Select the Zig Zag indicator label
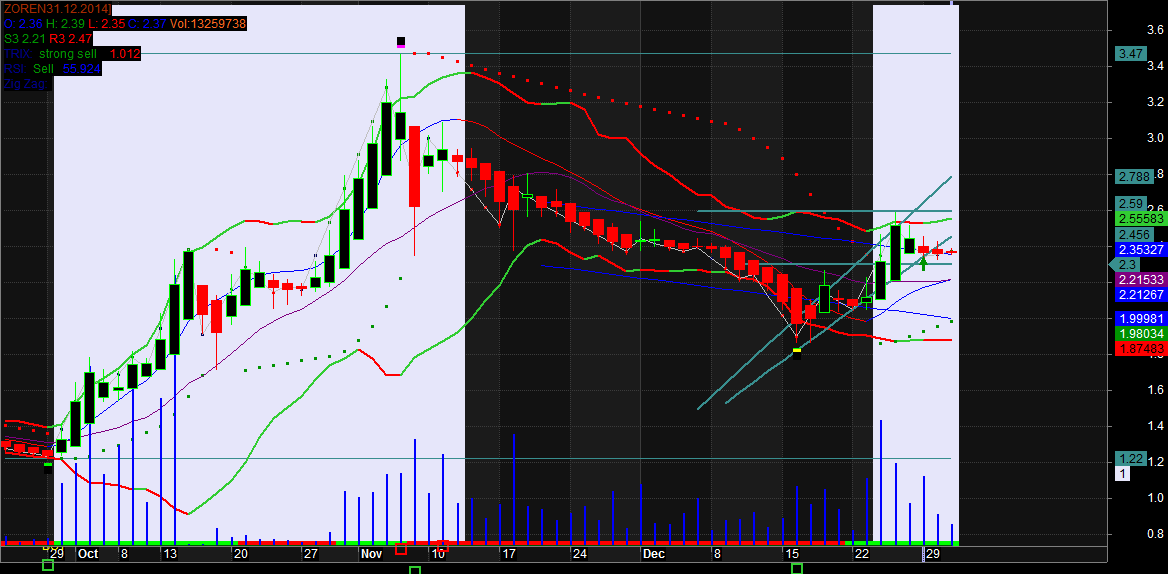 24,83
